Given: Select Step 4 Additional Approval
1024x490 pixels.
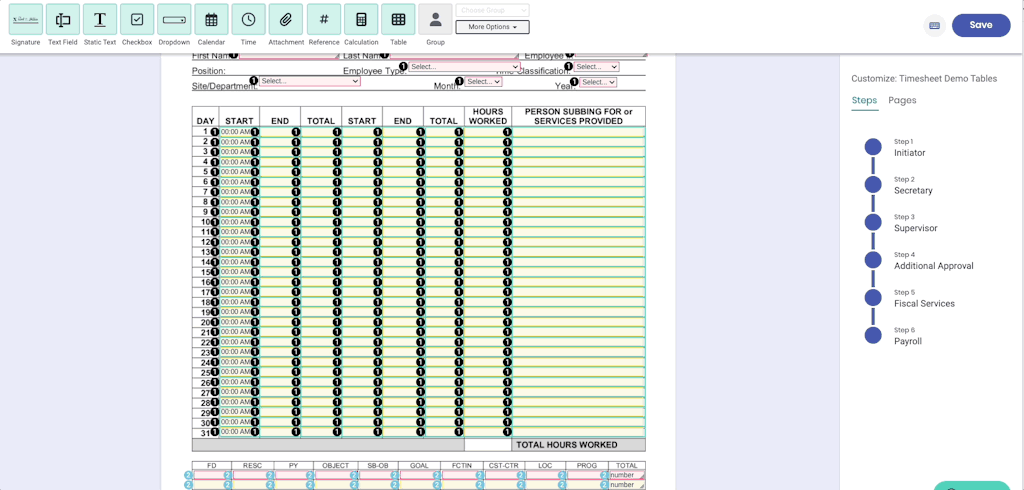Looking at the screenshot, I should point(919,261).
